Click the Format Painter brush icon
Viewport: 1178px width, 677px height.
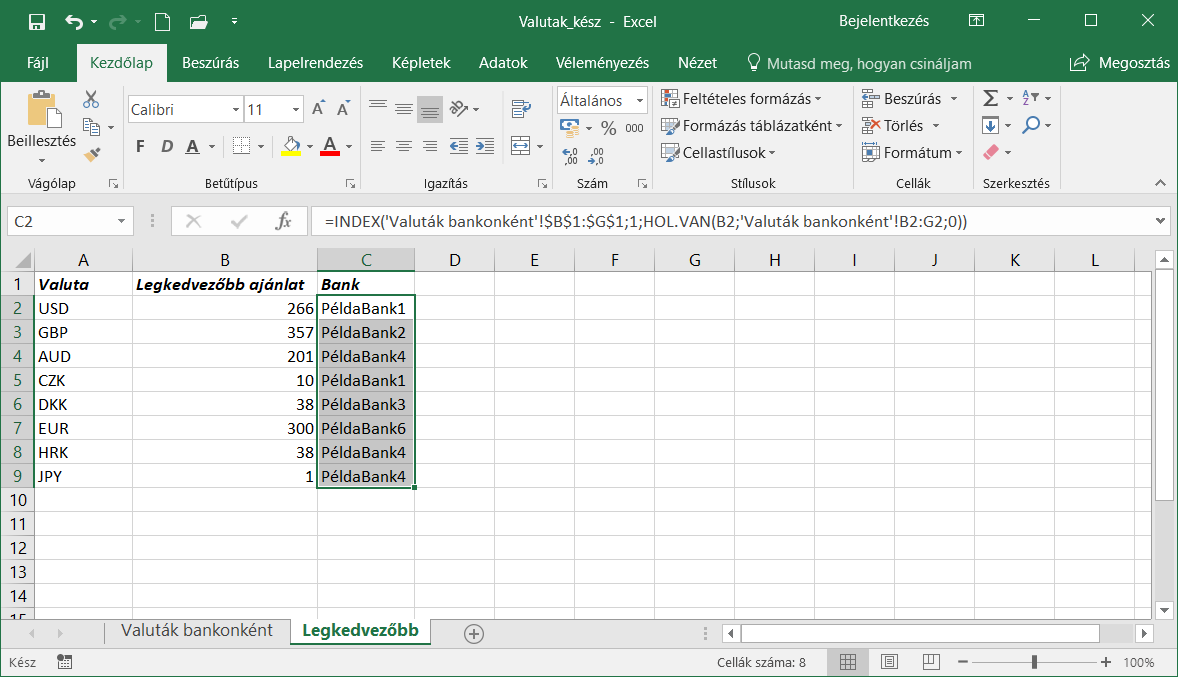92,154
